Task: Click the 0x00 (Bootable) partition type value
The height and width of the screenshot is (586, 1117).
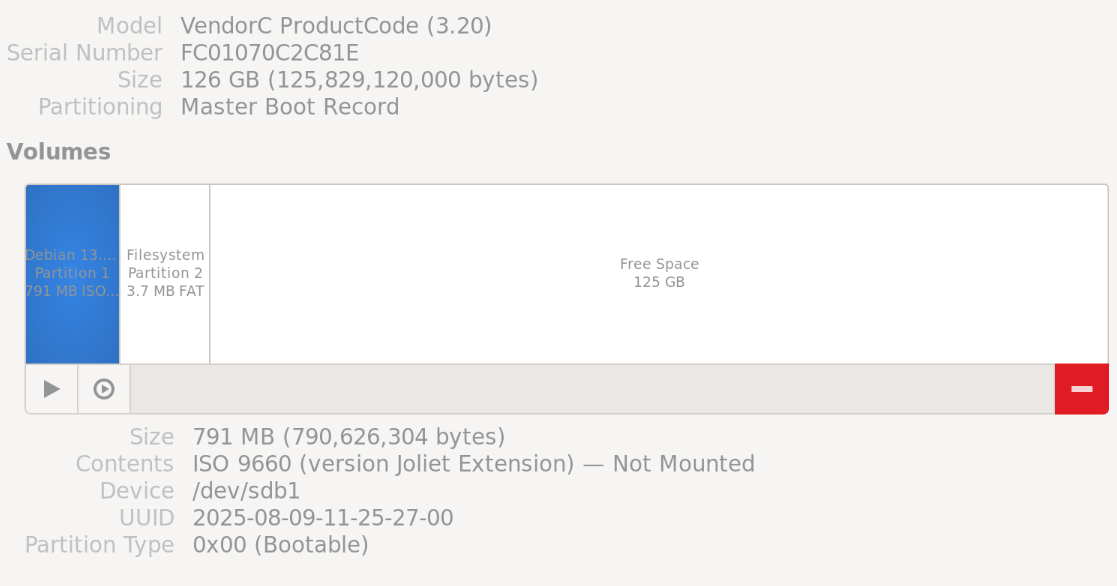Action: tap(280, 545)
